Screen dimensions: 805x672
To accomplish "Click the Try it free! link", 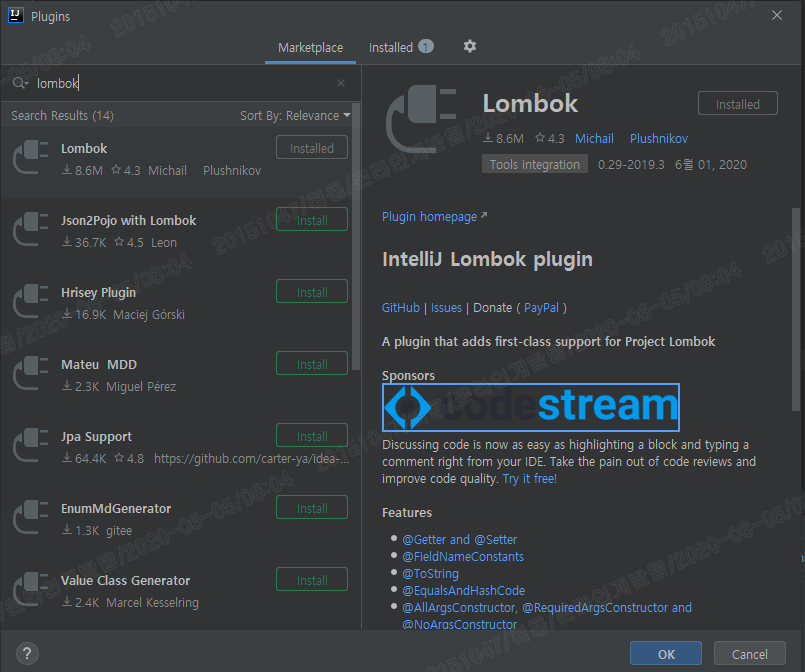I will tap(529, 479).
